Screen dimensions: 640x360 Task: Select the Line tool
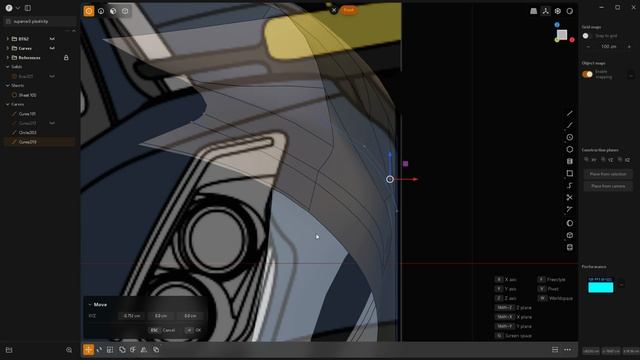point(569,113)
